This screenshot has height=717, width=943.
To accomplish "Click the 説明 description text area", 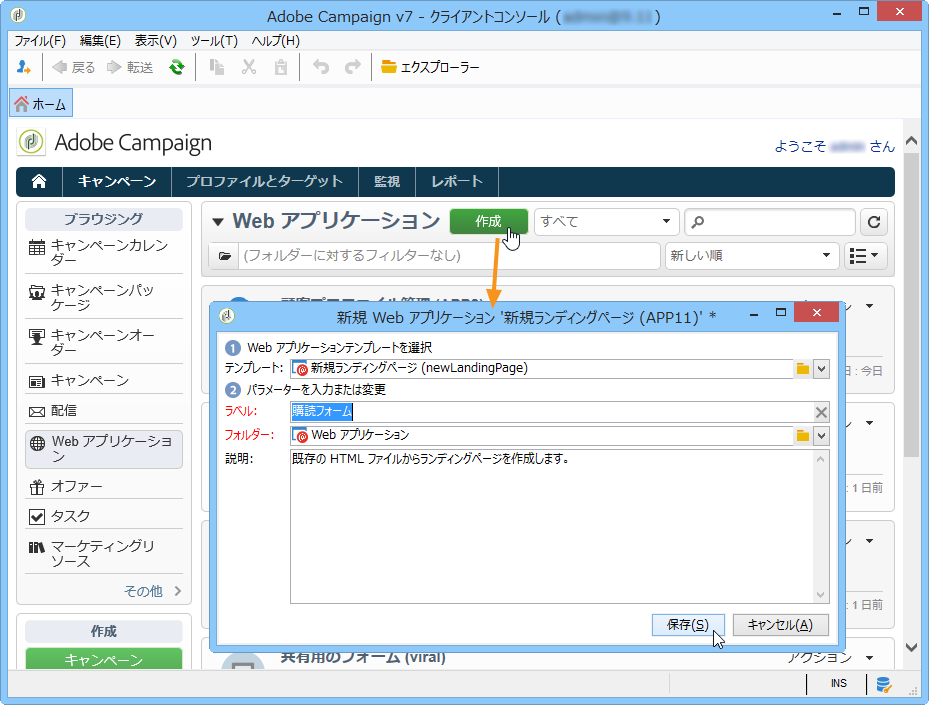I will click(x=551, y=526).
